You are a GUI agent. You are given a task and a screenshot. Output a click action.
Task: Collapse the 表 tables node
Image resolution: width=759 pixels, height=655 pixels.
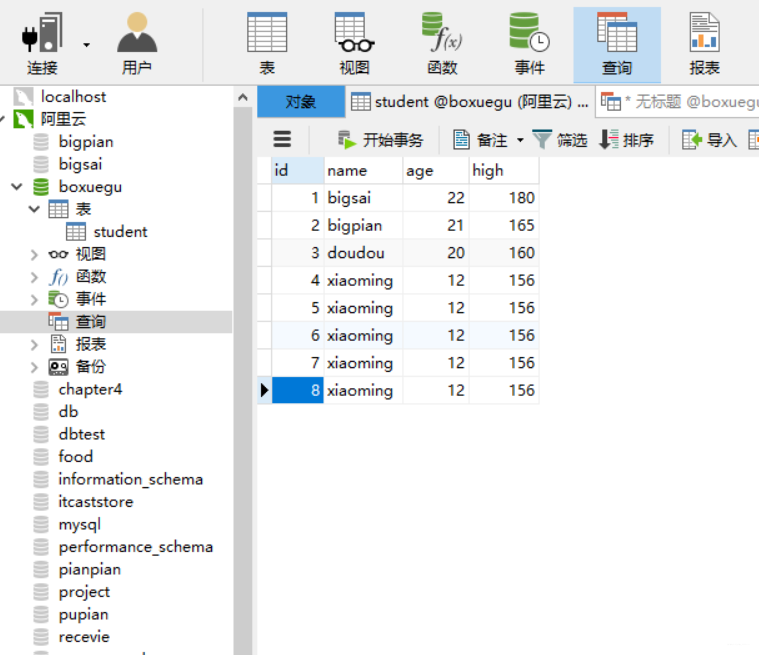point(34,209)
